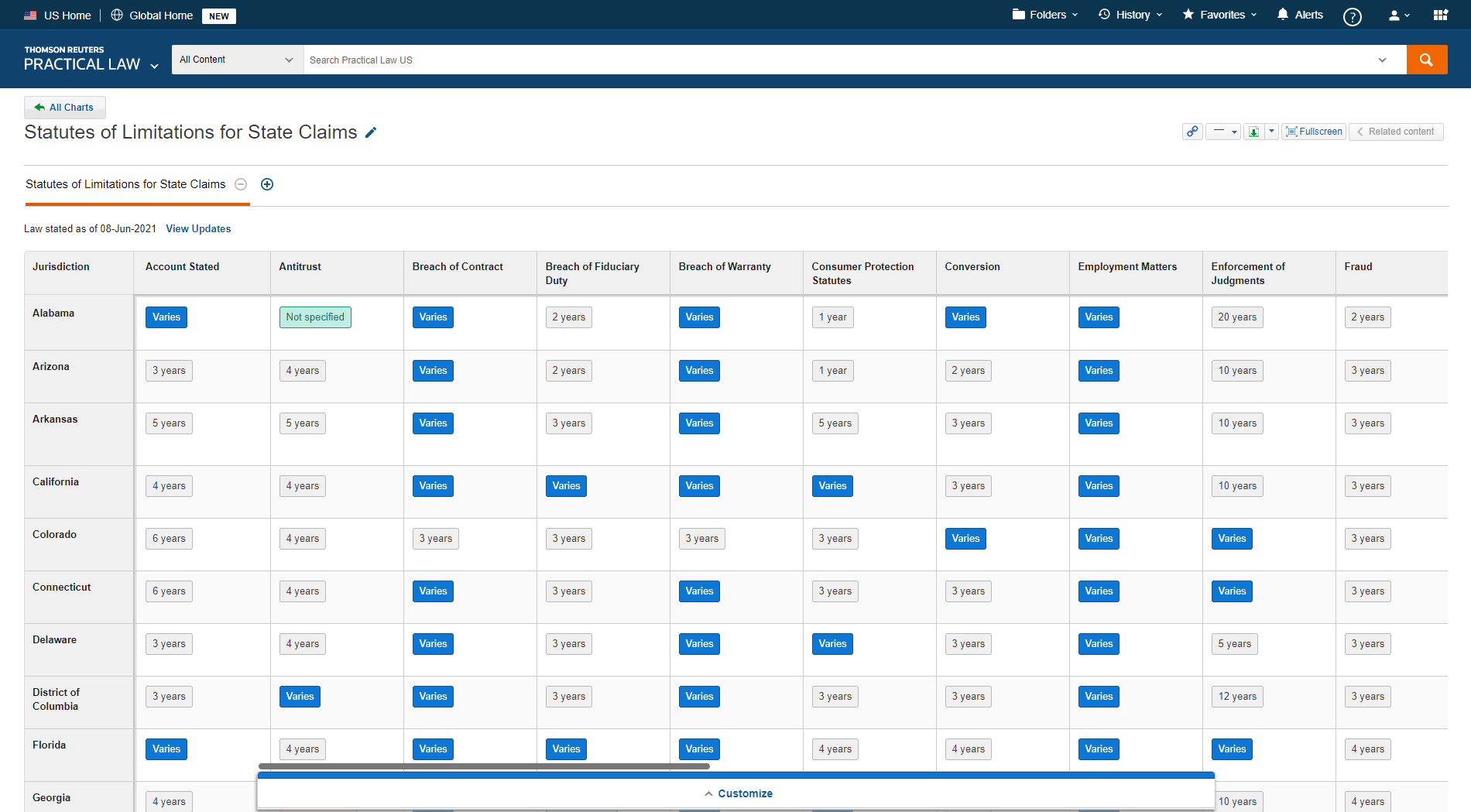Image resolution: width=1471 pixels, height=812 pixels.
Task: Expand the All Content dropdown
Action: [x=237, y=60]
